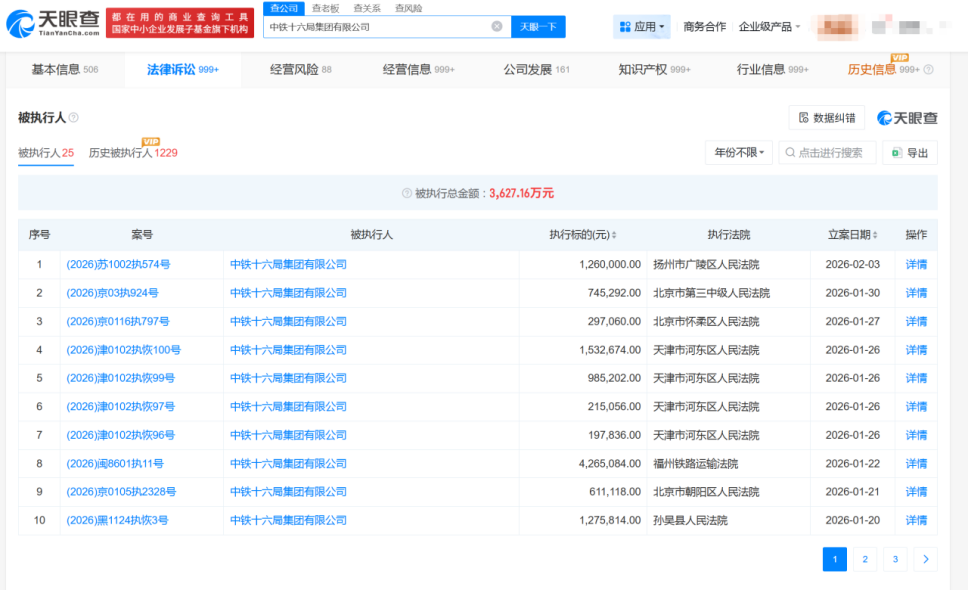Viewport: 969px width, 590px height.
Task: Go to next page with the arrow
Action: pos(926,559)
